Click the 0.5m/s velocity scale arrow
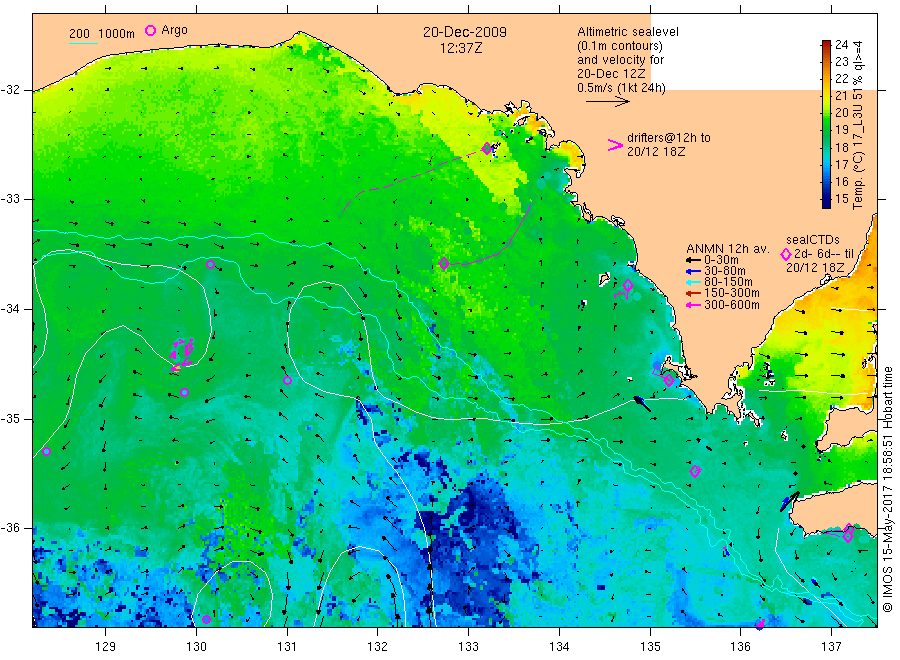Image resolution: width=900 pixels, height=660 pixels. point(608,102)
